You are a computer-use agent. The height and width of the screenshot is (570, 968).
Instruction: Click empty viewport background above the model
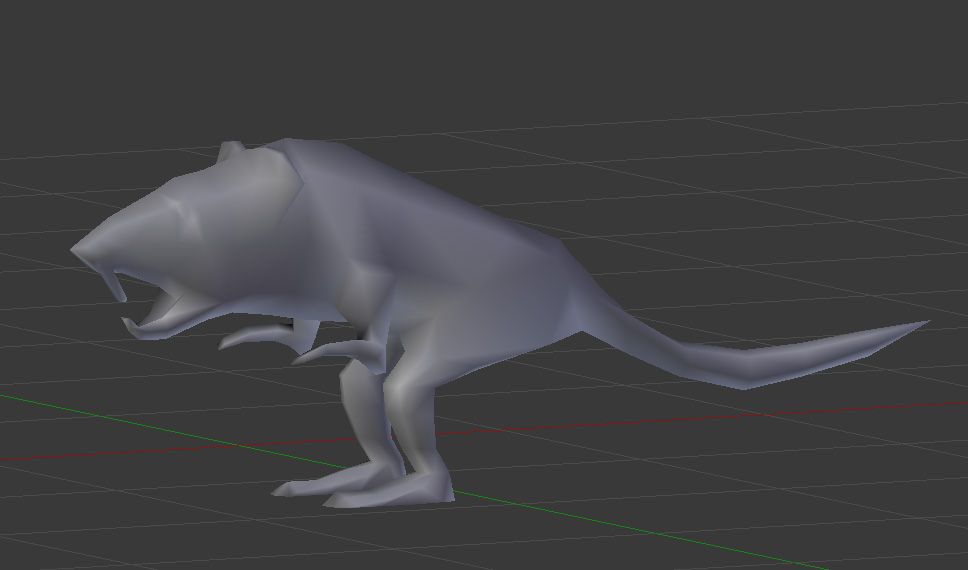500,60
